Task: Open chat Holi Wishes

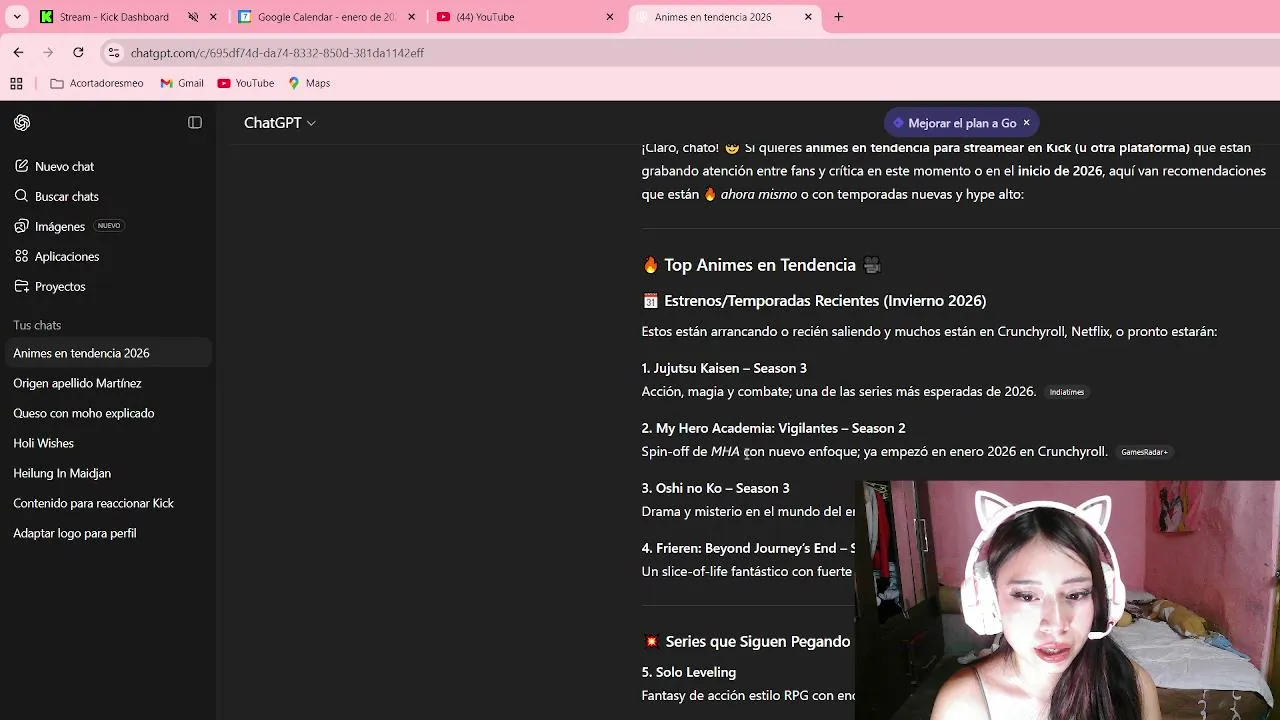Action: coord(106,443)
